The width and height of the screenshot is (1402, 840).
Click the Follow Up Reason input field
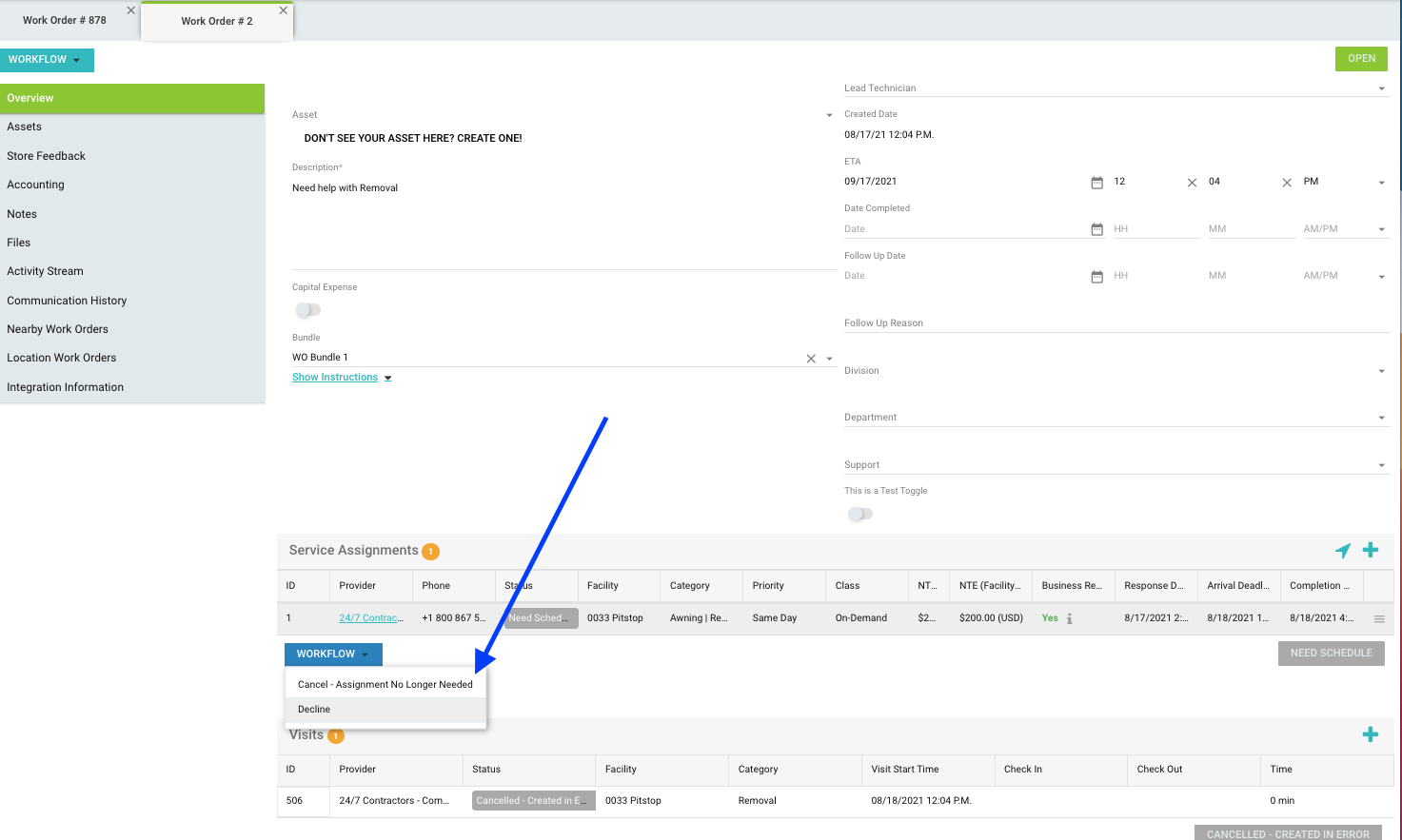(x=1116, y=323)
